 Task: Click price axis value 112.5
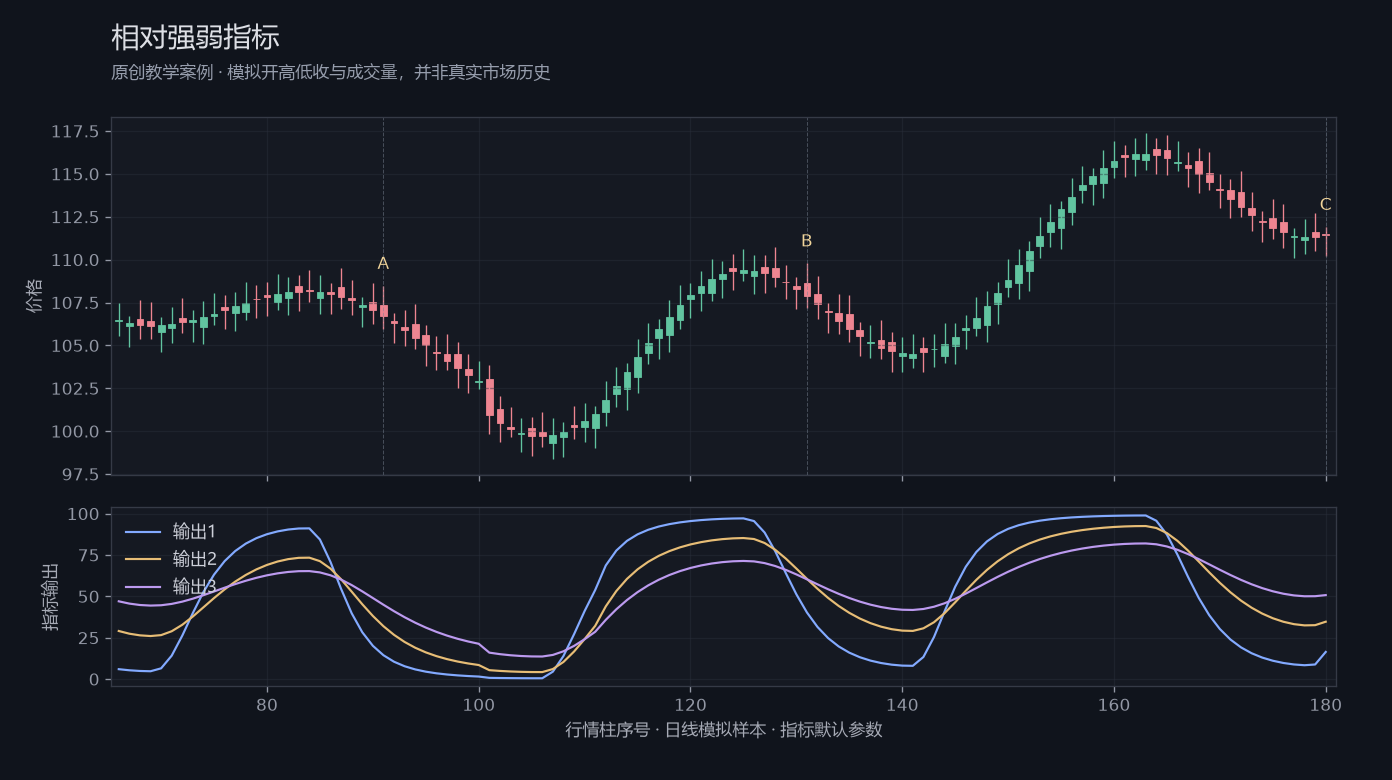tap(76, 218)
